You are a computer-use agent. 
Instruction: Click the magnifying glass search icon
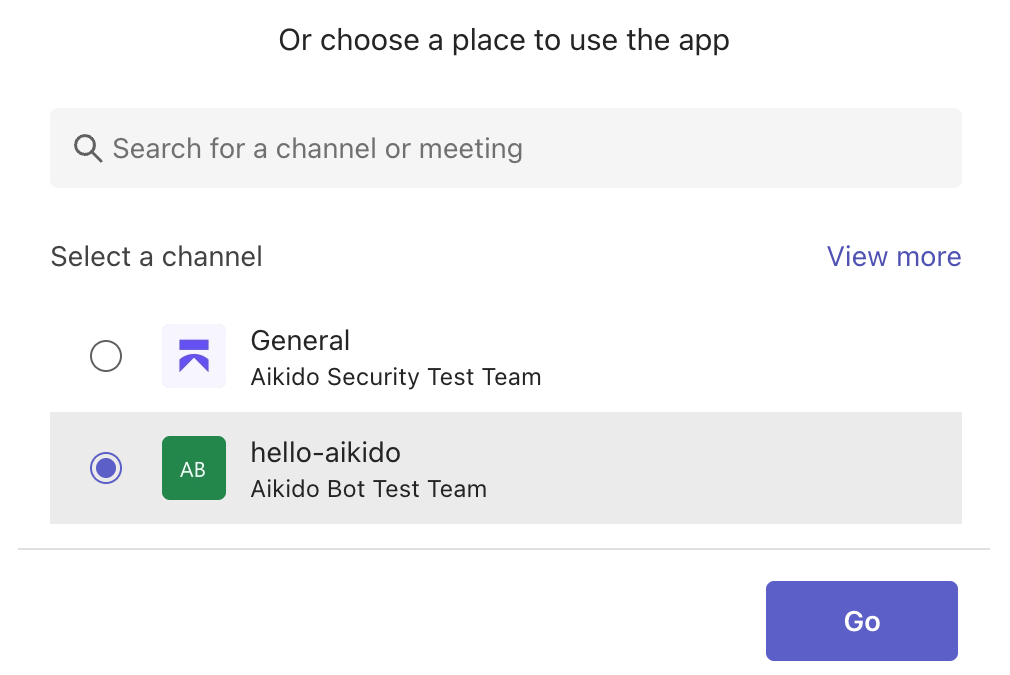(x=88, y=149)
